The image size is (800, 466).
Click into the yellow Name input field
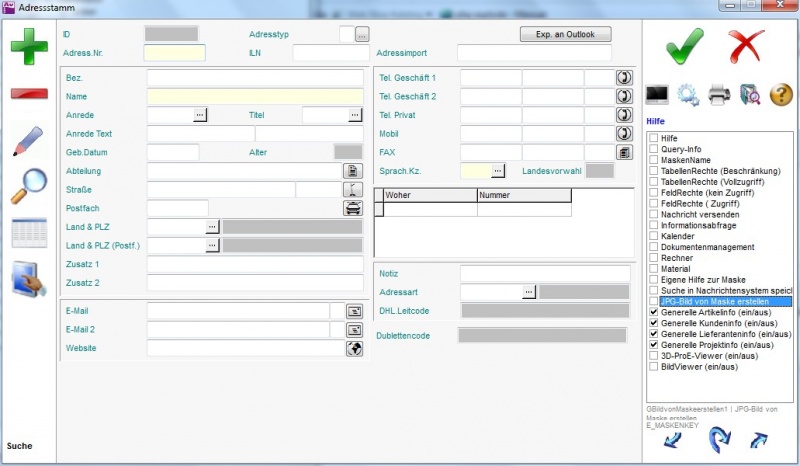[x=255, y=96]
